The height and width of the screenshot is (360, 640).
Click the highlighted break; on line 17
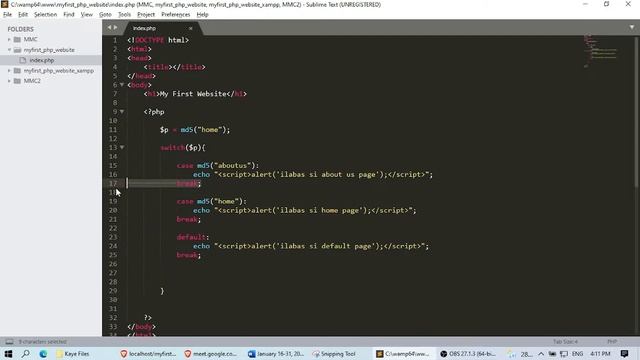[189, 183]
